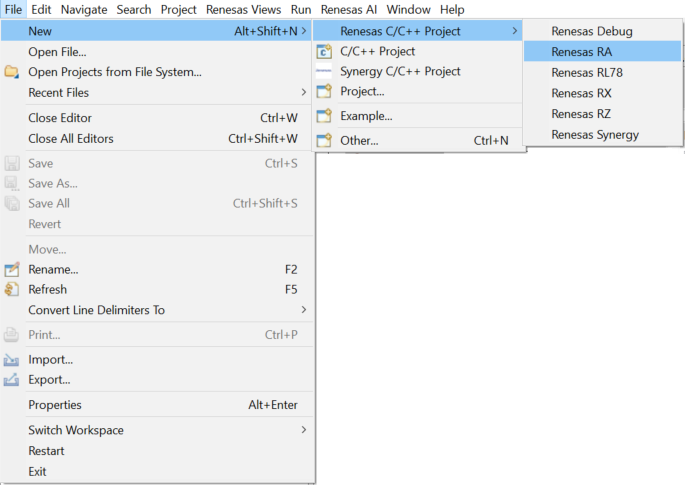Viewport: 685px width, 485px height.
Task: Open the Edit menu
Action: pyautogui.click(x=41, y=9)
